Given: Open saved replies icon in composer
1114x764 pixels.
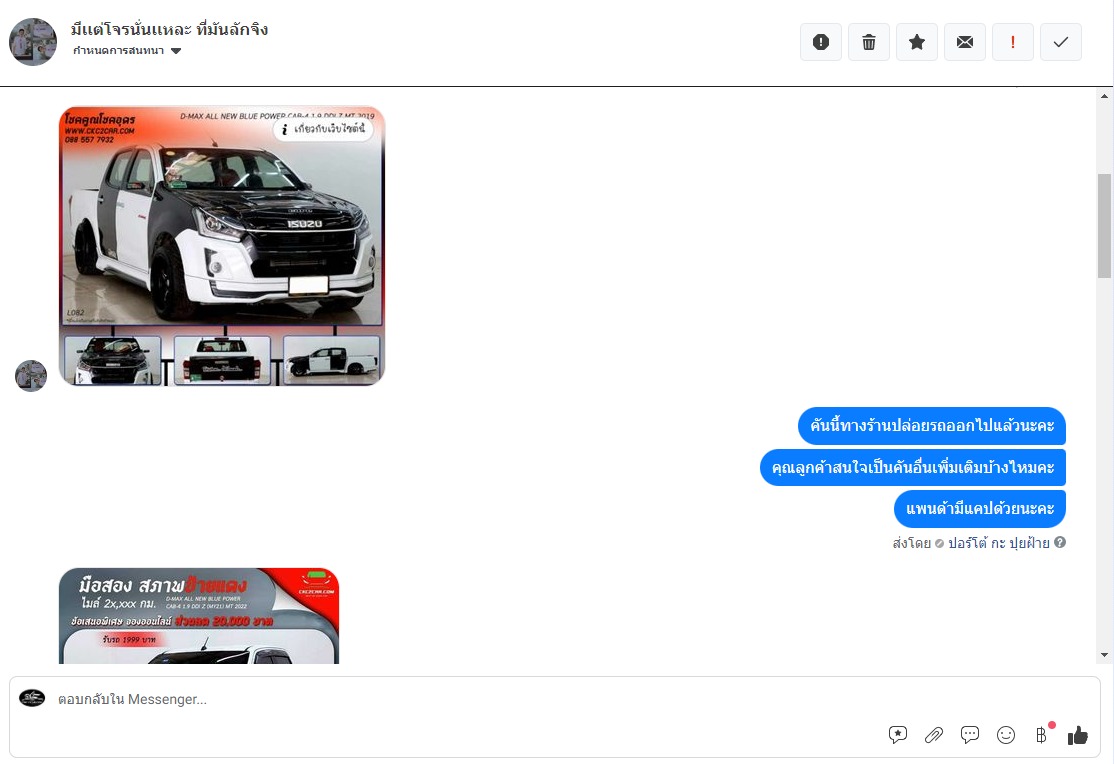Looking at the screenshot, I should tap(898, 735).
